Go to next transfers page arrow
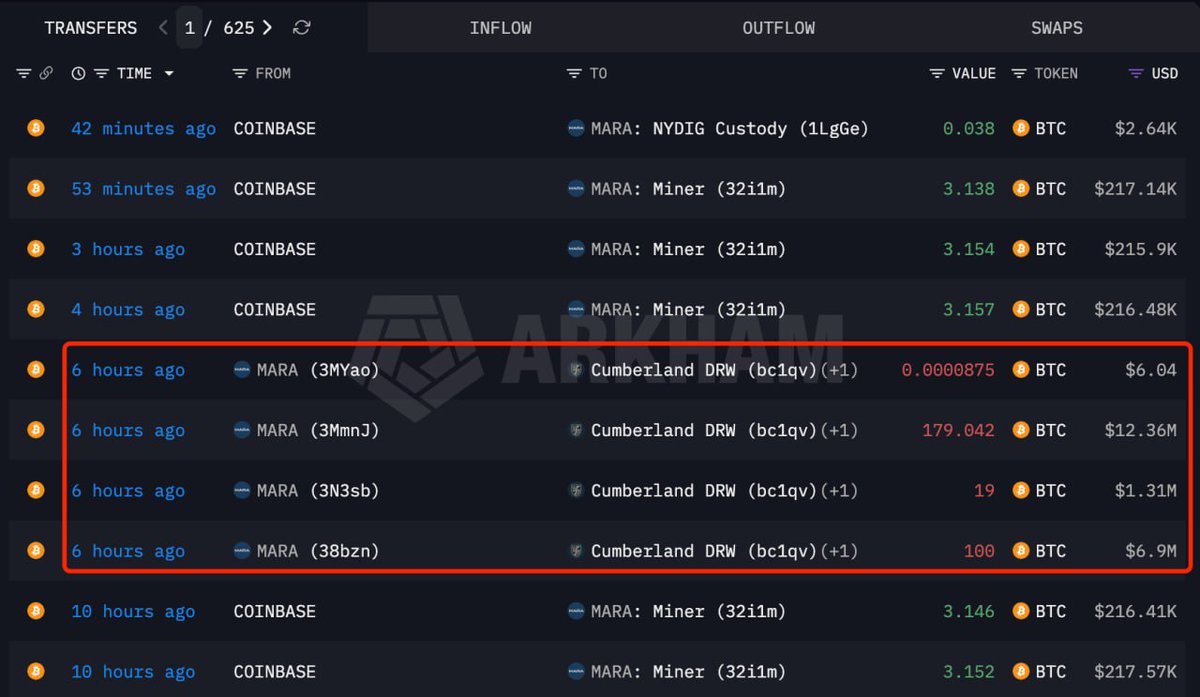The image size is (1200, 697). click(x=267, y=28)
